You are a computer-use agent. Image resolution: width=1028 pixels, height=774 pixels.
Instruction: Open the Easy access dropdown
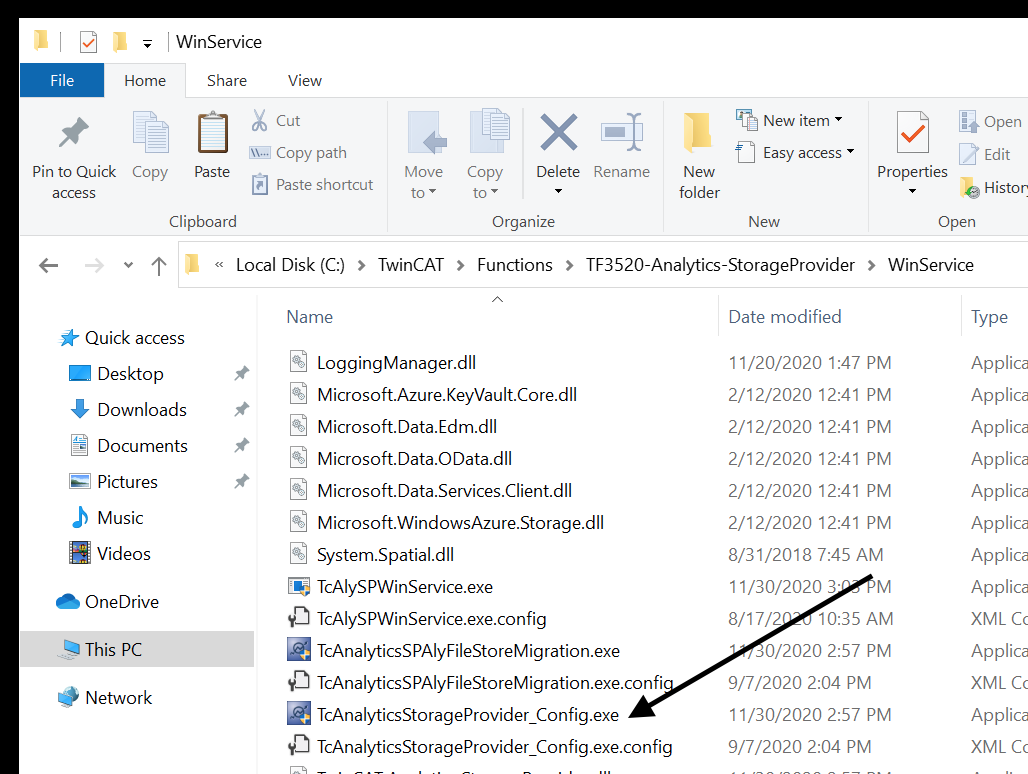(x=795, y=153)
